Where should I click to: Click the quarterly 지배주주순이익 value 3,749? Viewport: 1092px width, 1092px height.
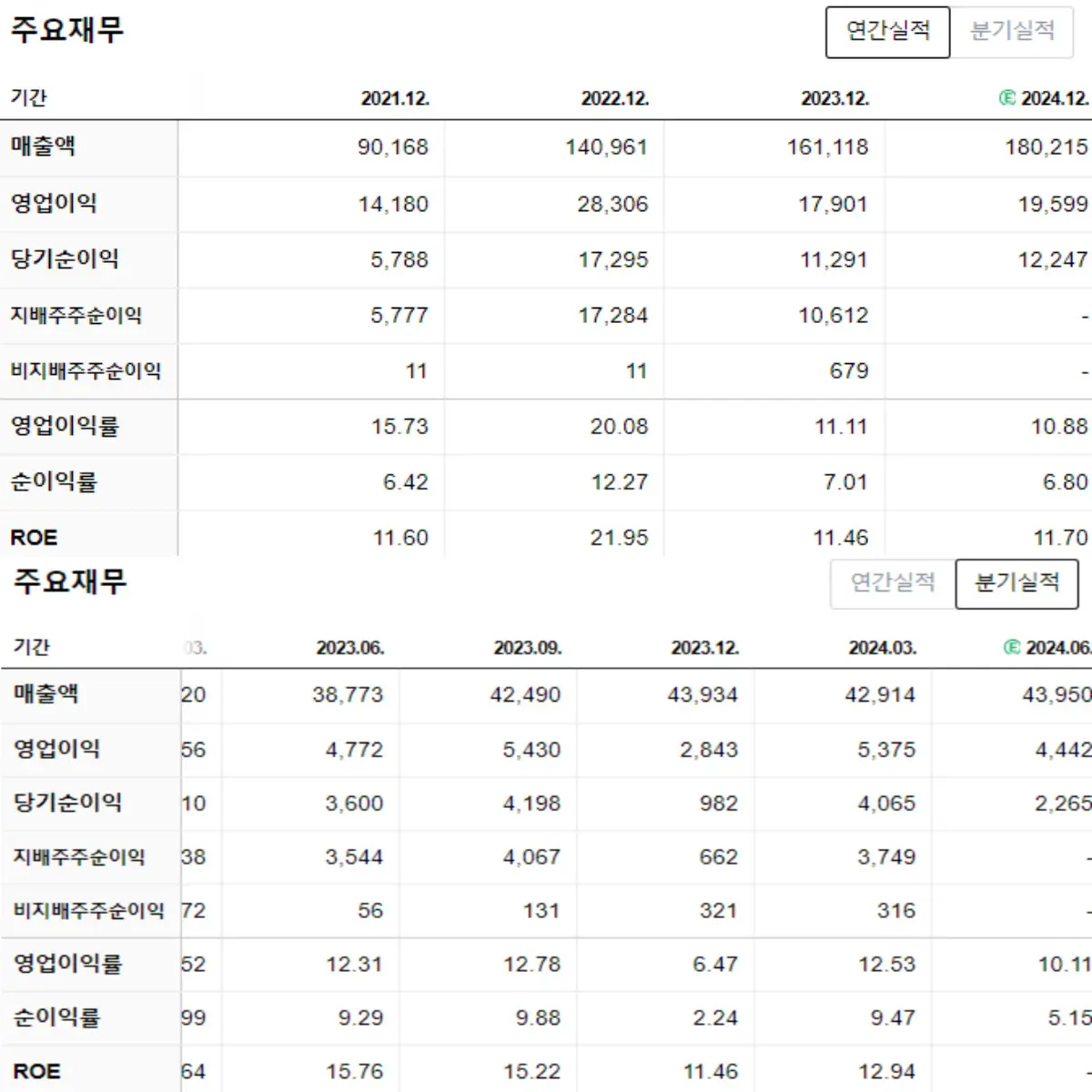click(x=886, y=857)
